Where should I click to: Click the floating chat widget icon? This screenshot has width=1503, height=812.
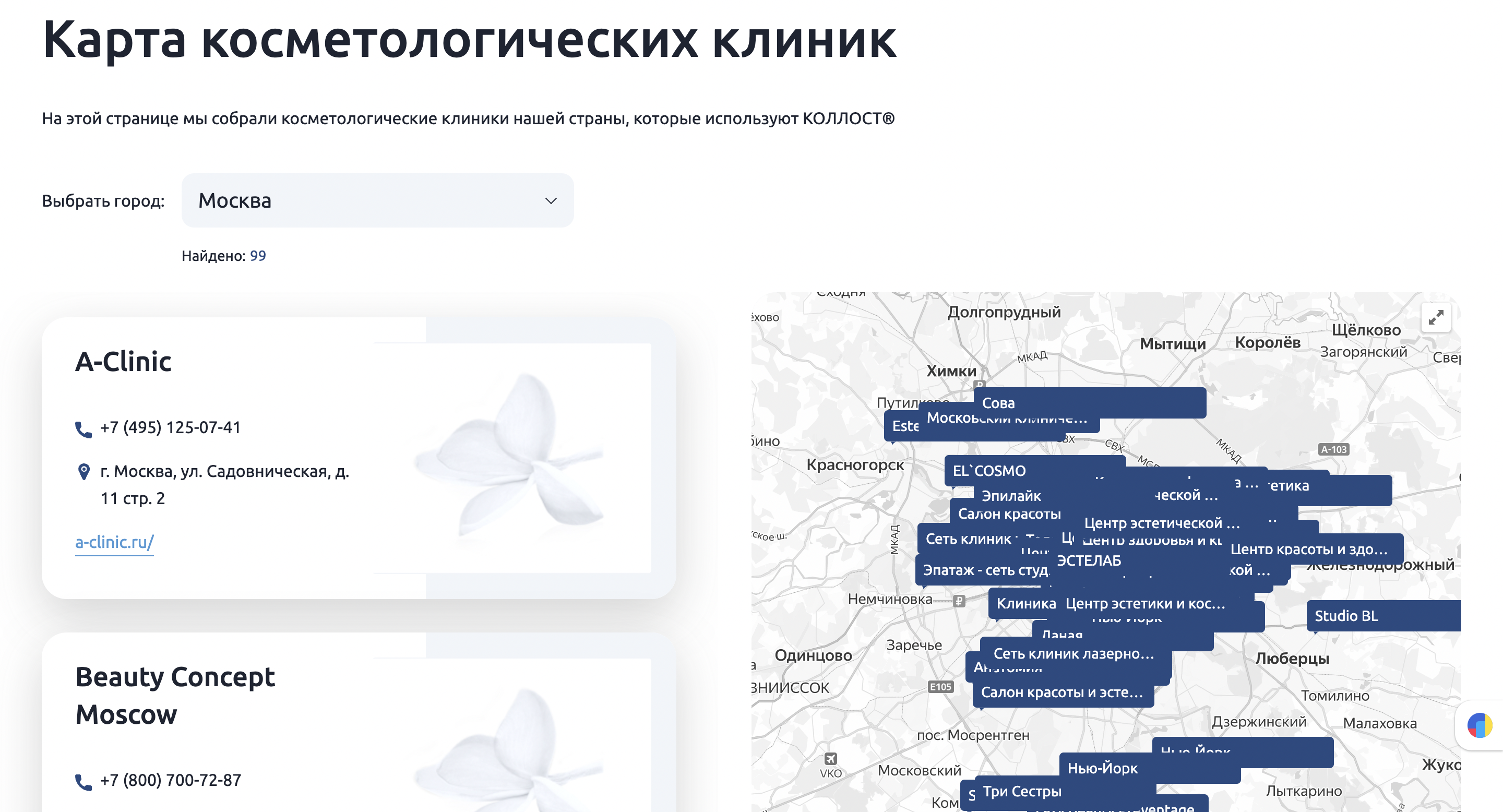click(x=1480, y=726)
